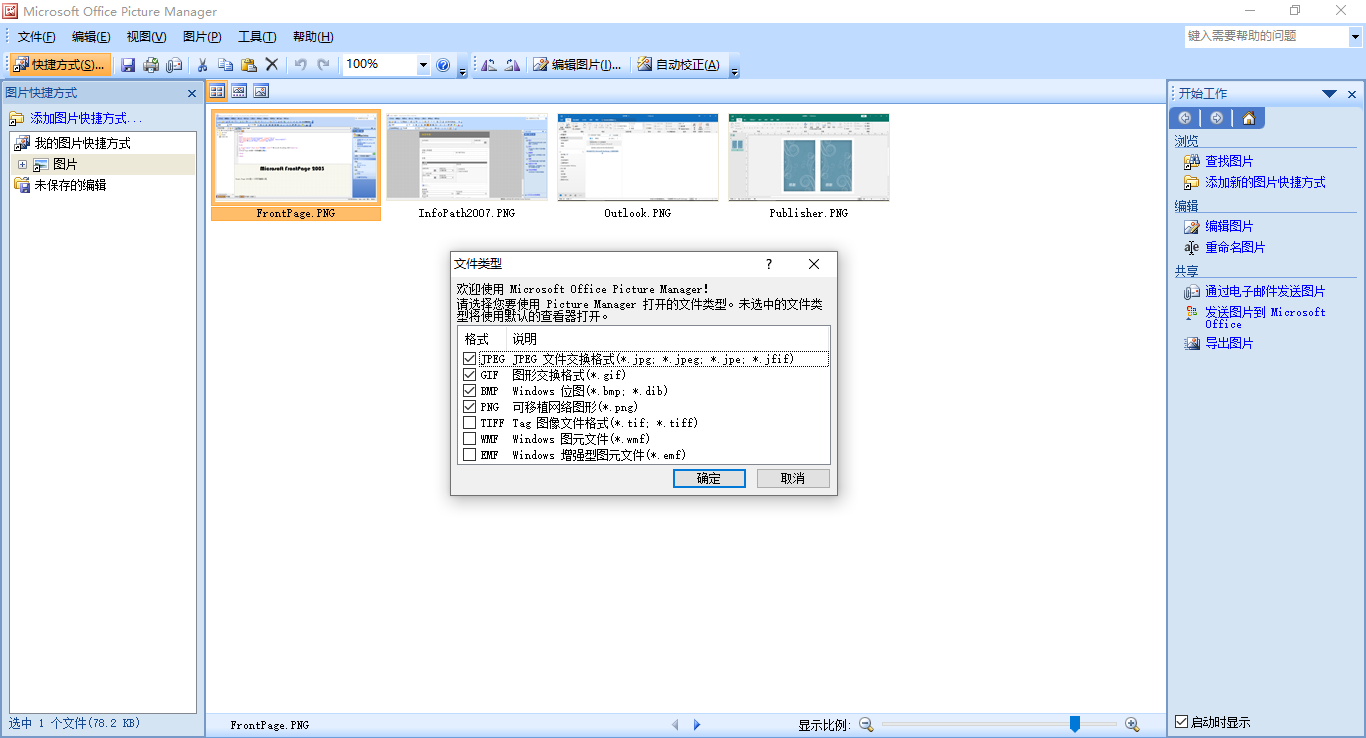Switch to filmstrip view icon
1366x738 pixels.
239,91
